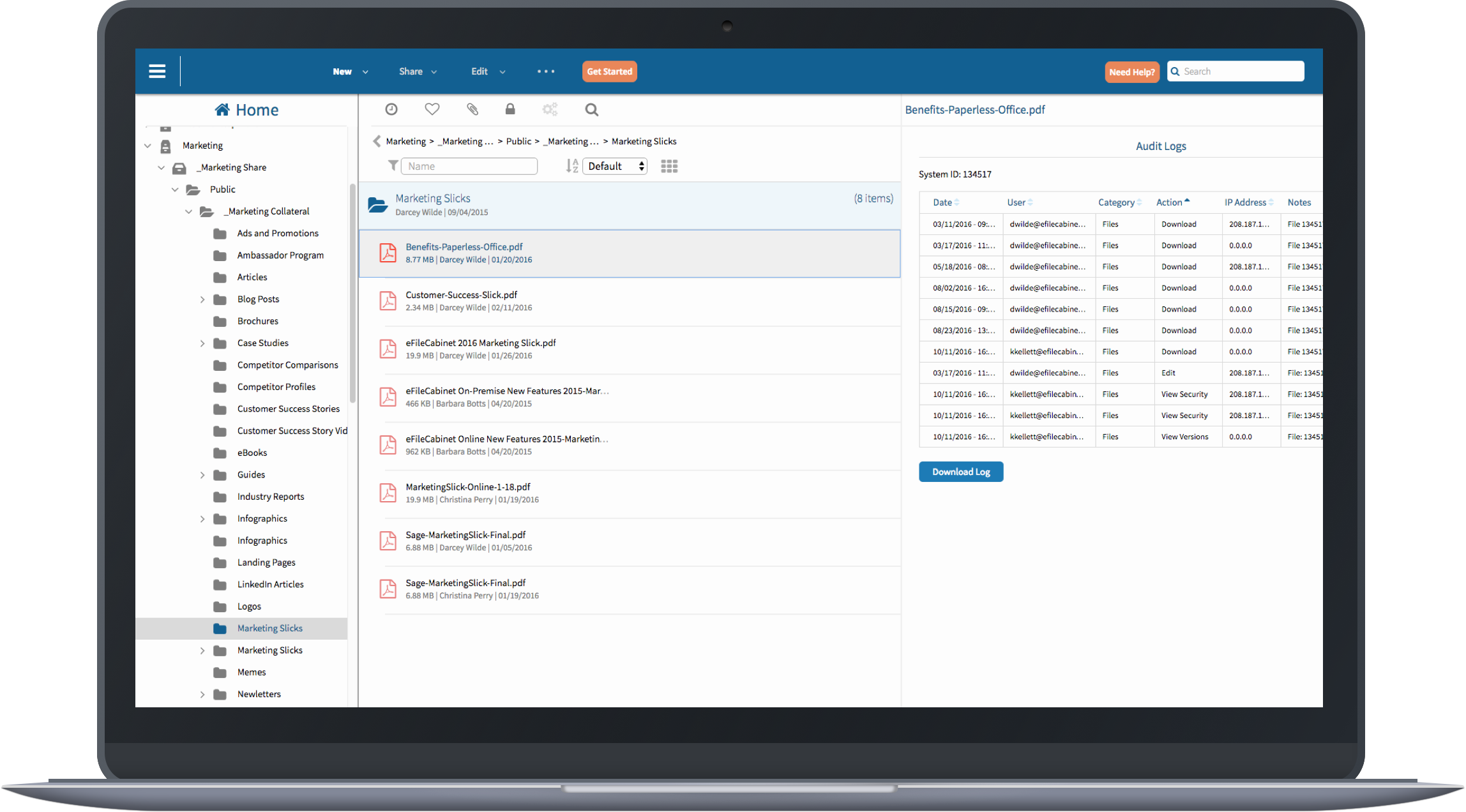Screen dimensions: 1466x812
Task: Go back with breadcrumb arrow
Action: [377, 141]
